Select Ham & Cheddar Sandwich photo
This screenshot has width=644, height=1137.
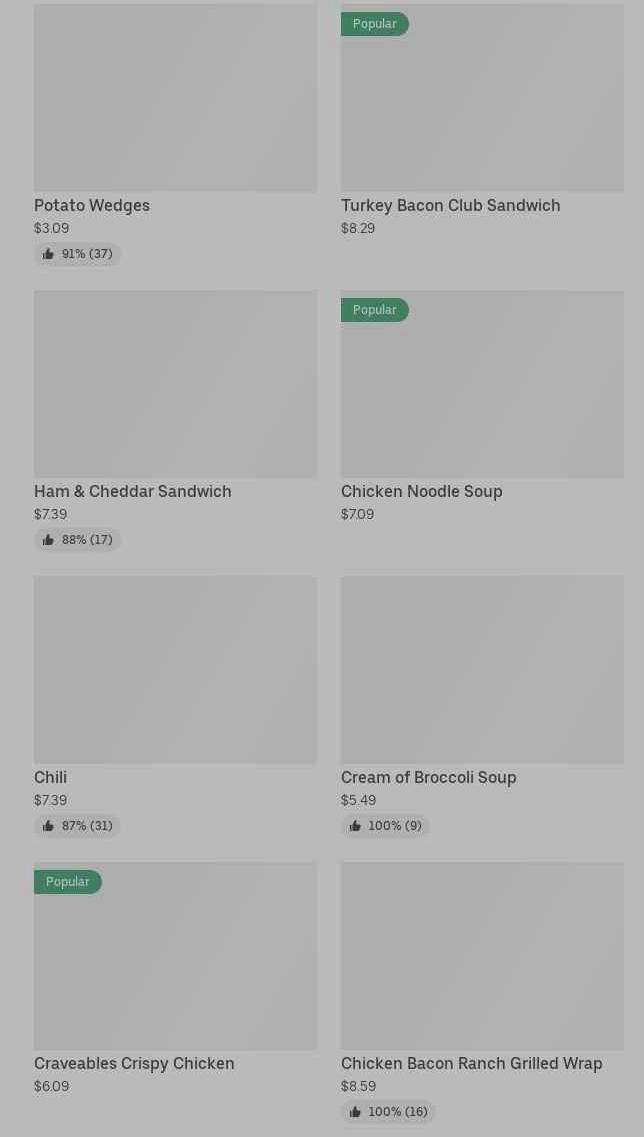175,384
